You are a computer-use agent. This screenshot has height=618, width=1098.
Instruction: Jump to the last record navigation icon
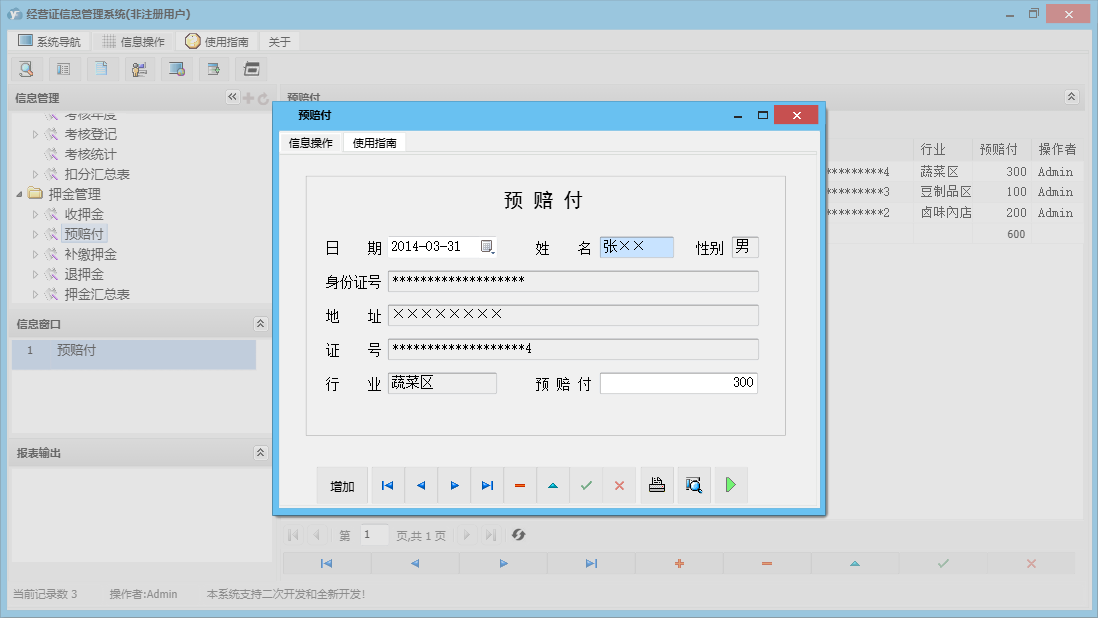click(488, 485)
